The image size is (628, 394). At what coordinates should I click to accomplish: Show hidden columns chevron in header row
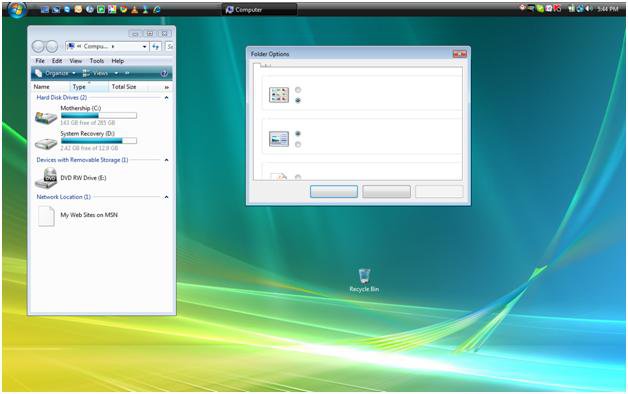[x=167, y=87]
